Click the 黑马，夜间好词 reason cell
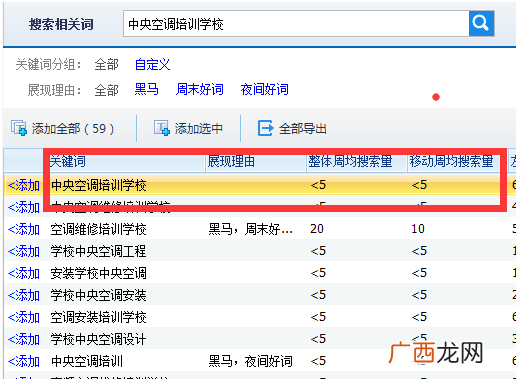The width and height of the screenshot is (518, 381). point(251,361)
